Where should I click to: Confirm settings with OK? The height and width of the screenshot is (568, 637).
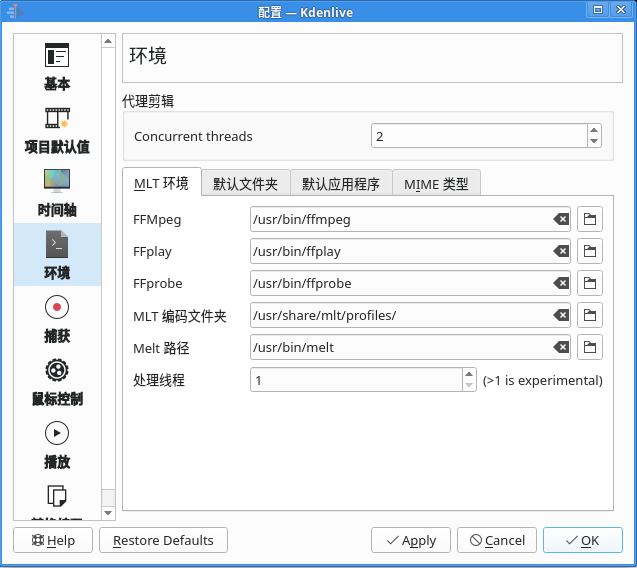(583, 540)
